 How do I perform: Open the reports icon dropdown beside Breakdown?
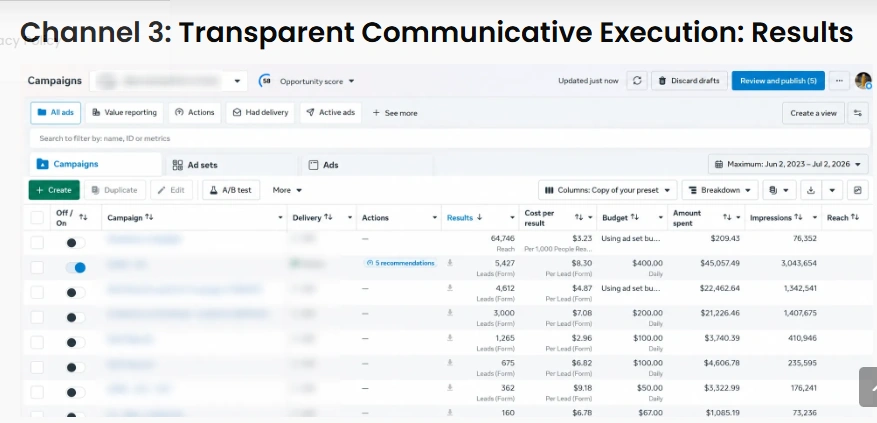pos(779,190)
